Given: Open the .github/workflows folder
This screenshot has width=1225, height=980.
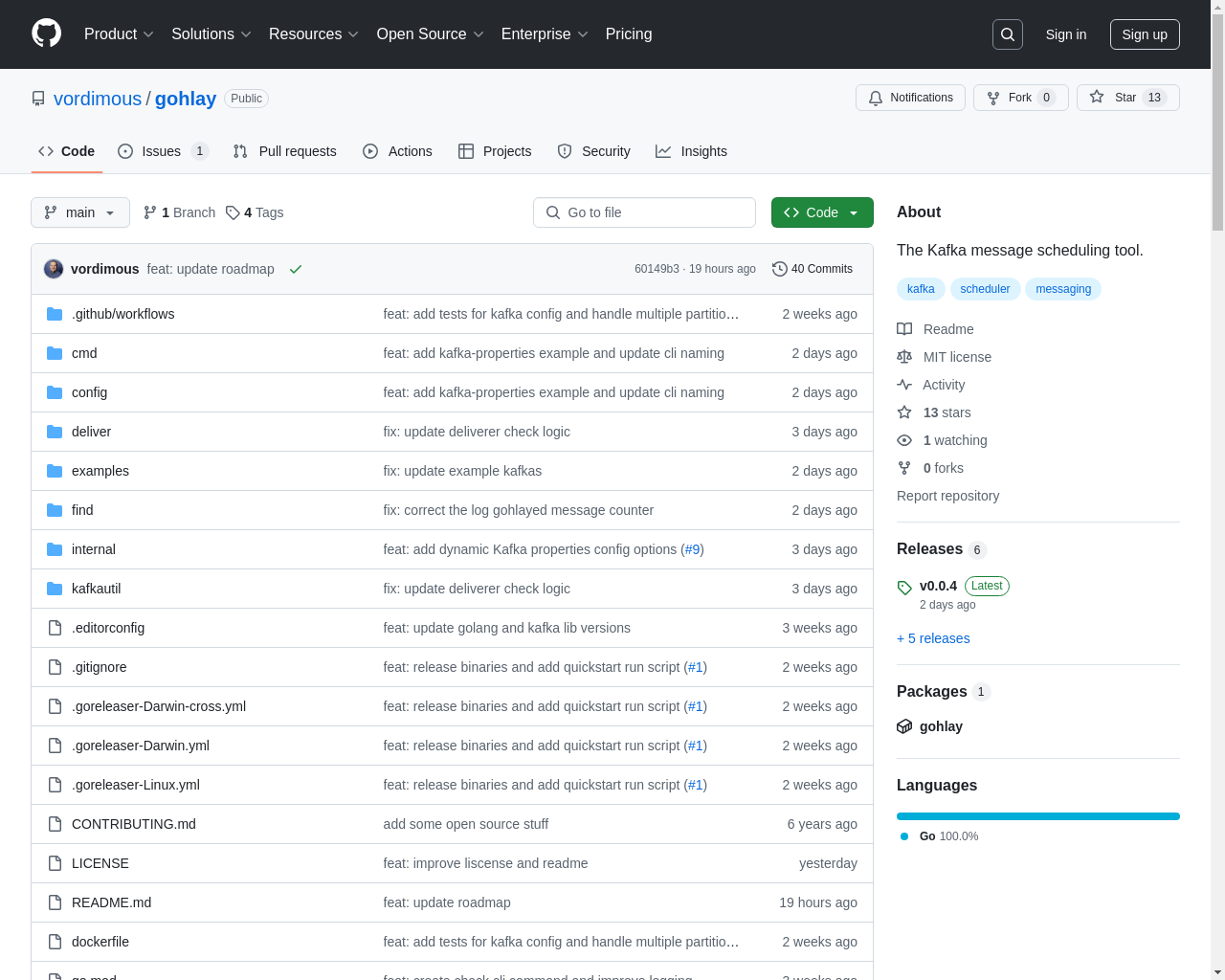Looking at the screenshot, I should pyautogui.click(x=122, y=314).
